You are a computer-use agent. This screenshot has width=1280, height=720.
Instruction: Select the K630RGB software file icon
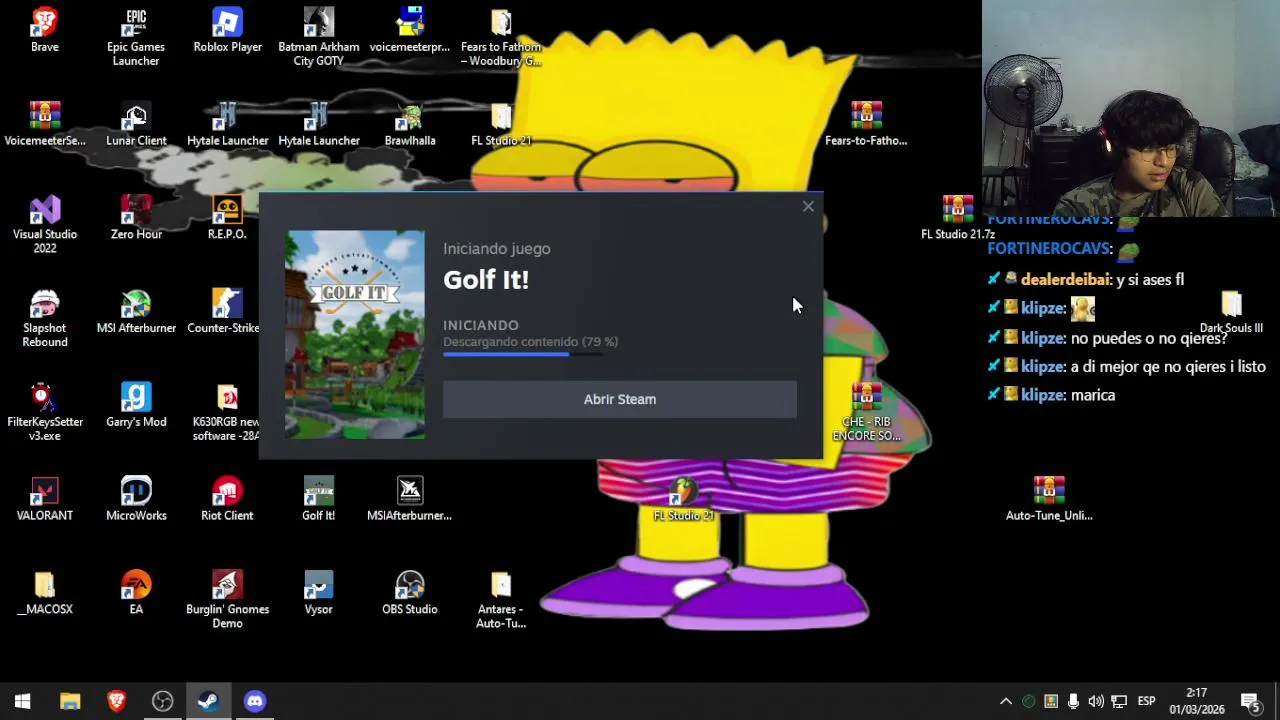[x=227, y=412]
